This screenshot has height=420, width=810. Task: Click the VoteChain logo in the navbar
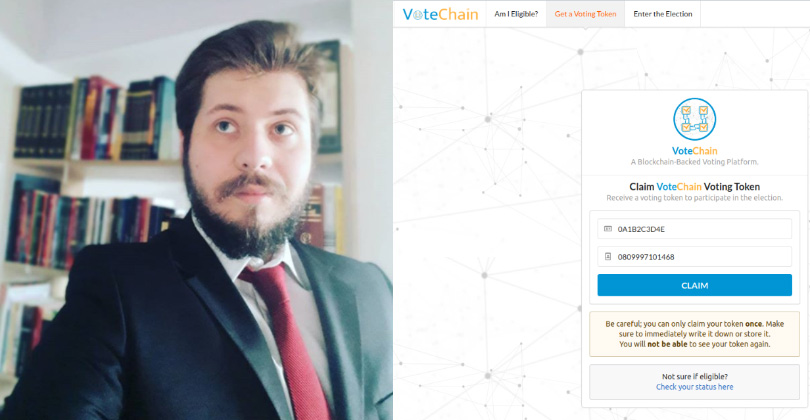(x=440, y=14)
